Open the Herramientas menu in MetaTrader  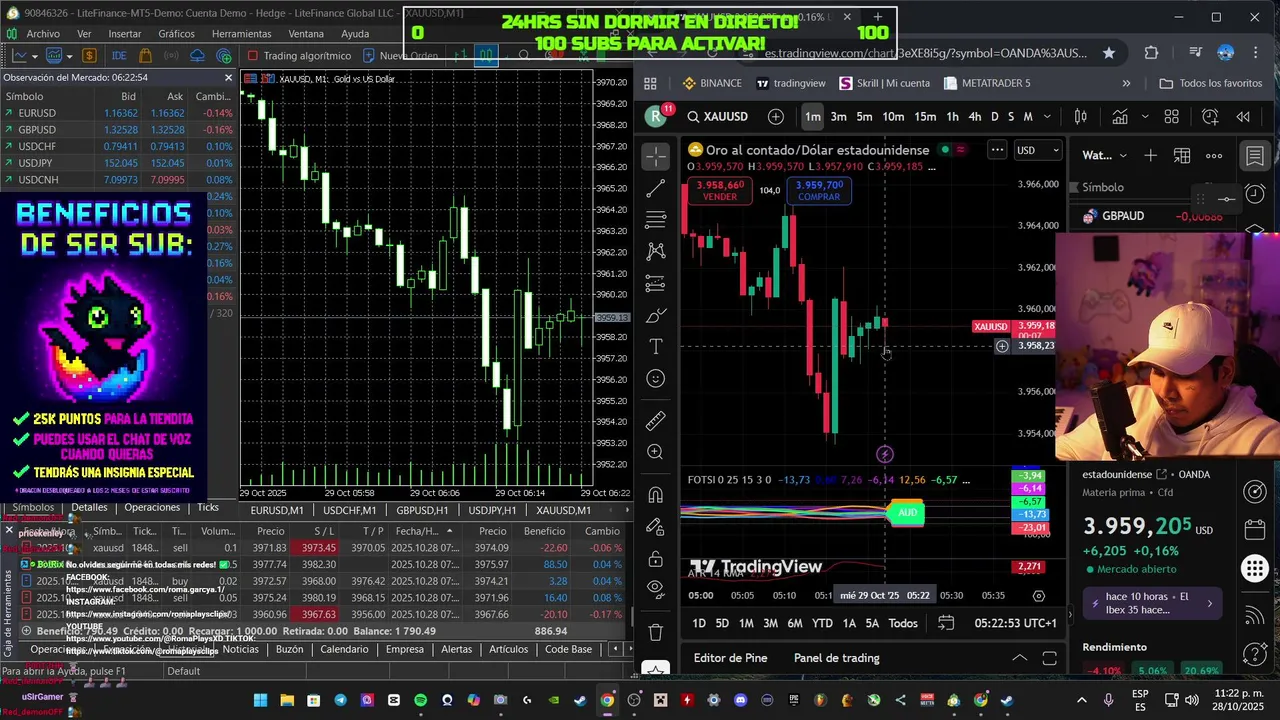point(241,34)
